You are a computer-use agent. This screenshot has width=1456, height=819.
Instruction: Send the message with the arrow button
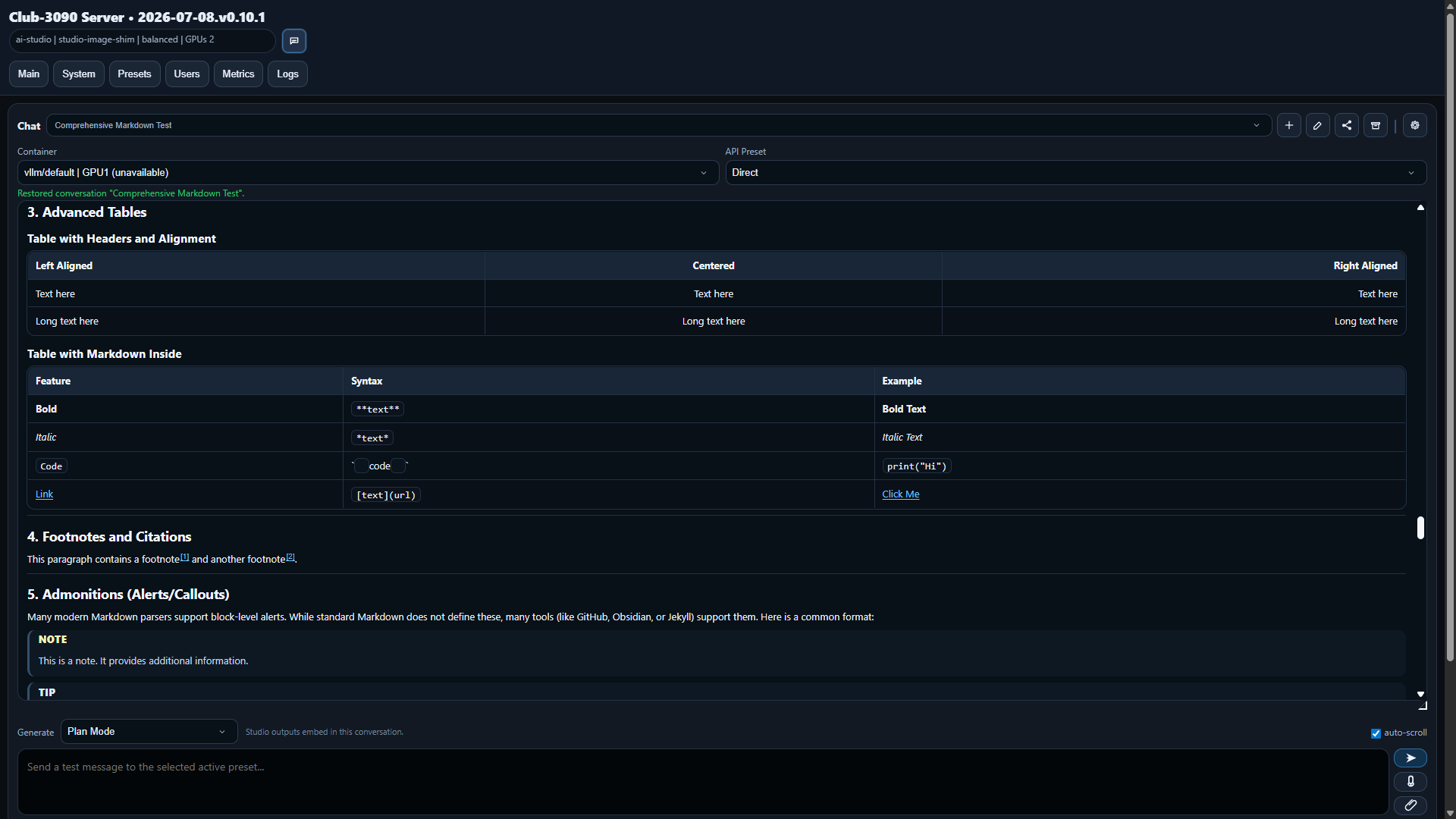pyautogui.click(x=1410, y=758)
